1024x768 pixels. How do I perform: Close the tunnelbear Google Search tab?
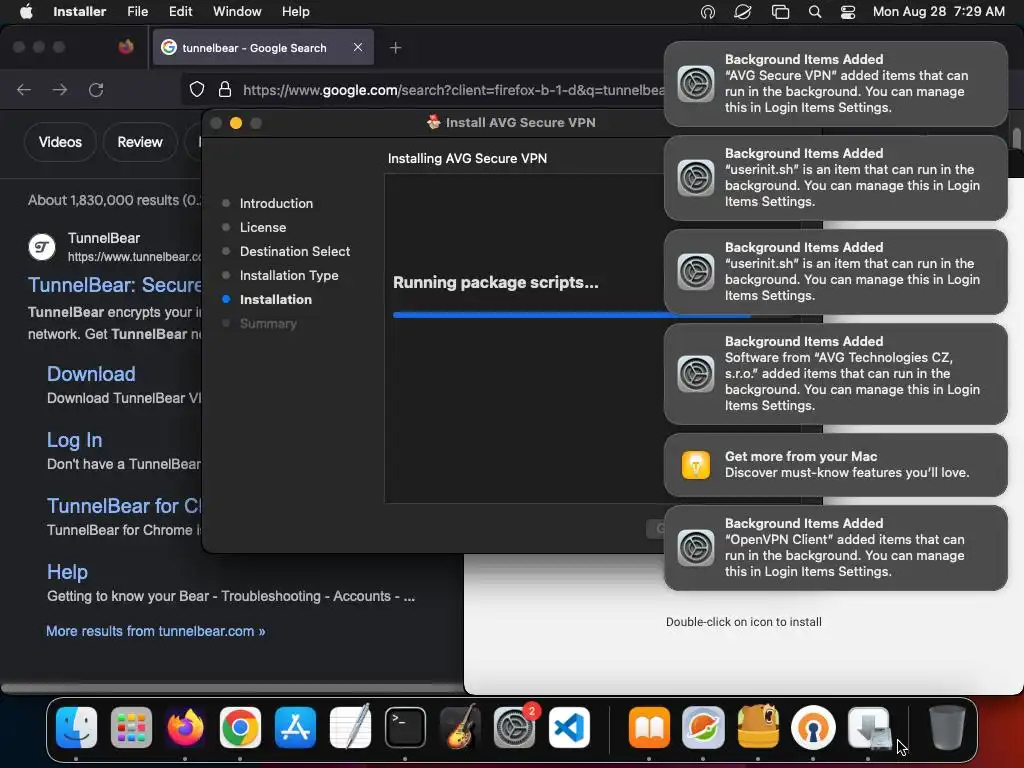358,47
